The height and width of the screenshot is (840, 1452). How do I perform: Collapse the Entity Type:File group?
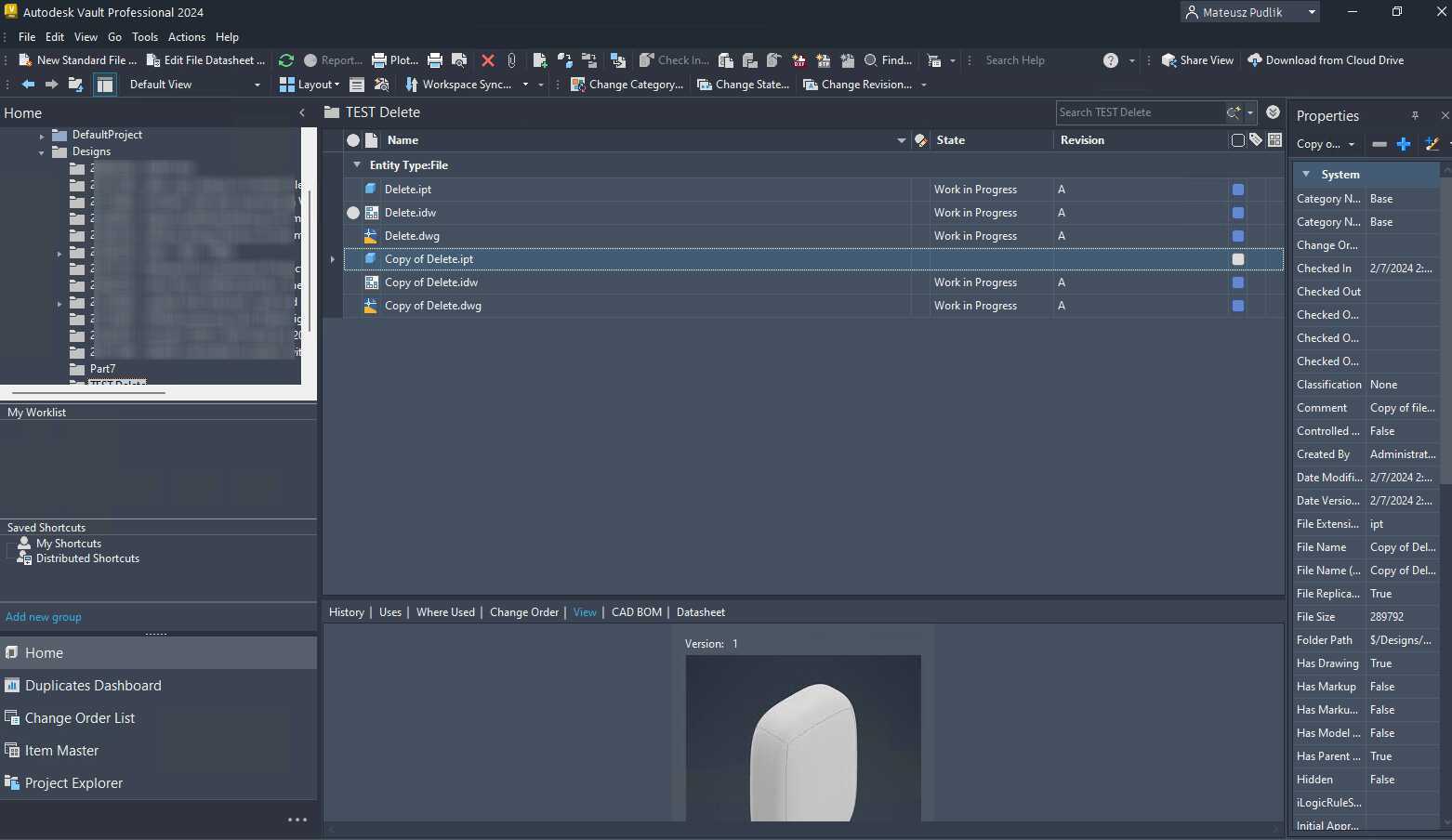click(x=356, y=164)
